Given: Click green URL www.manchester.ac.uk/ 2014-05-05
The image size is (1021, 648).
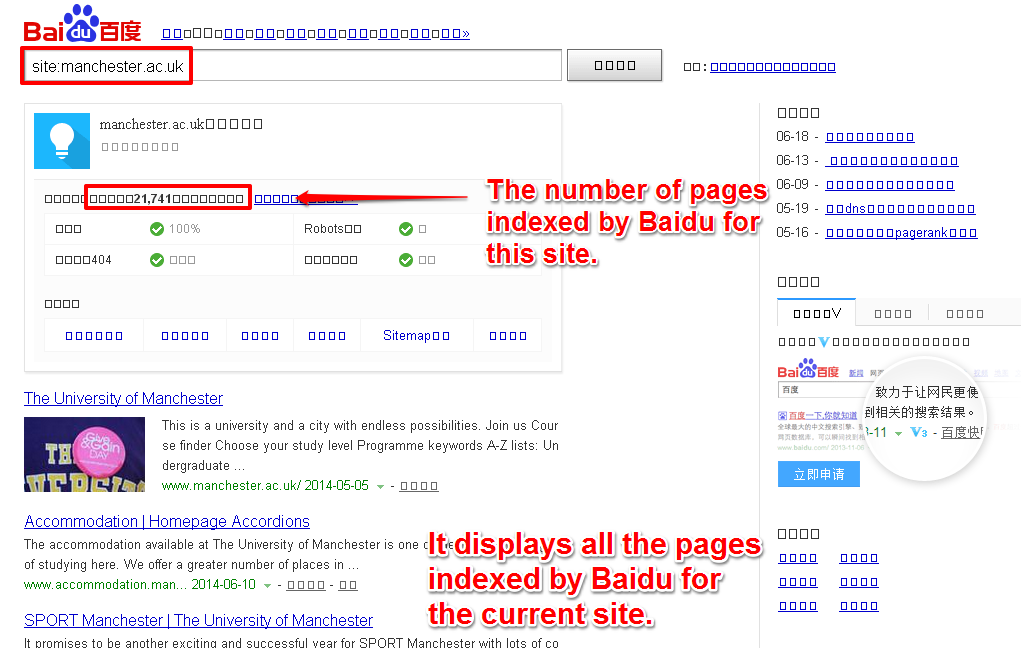Looking at the screenshot, I should pos(265,486).
